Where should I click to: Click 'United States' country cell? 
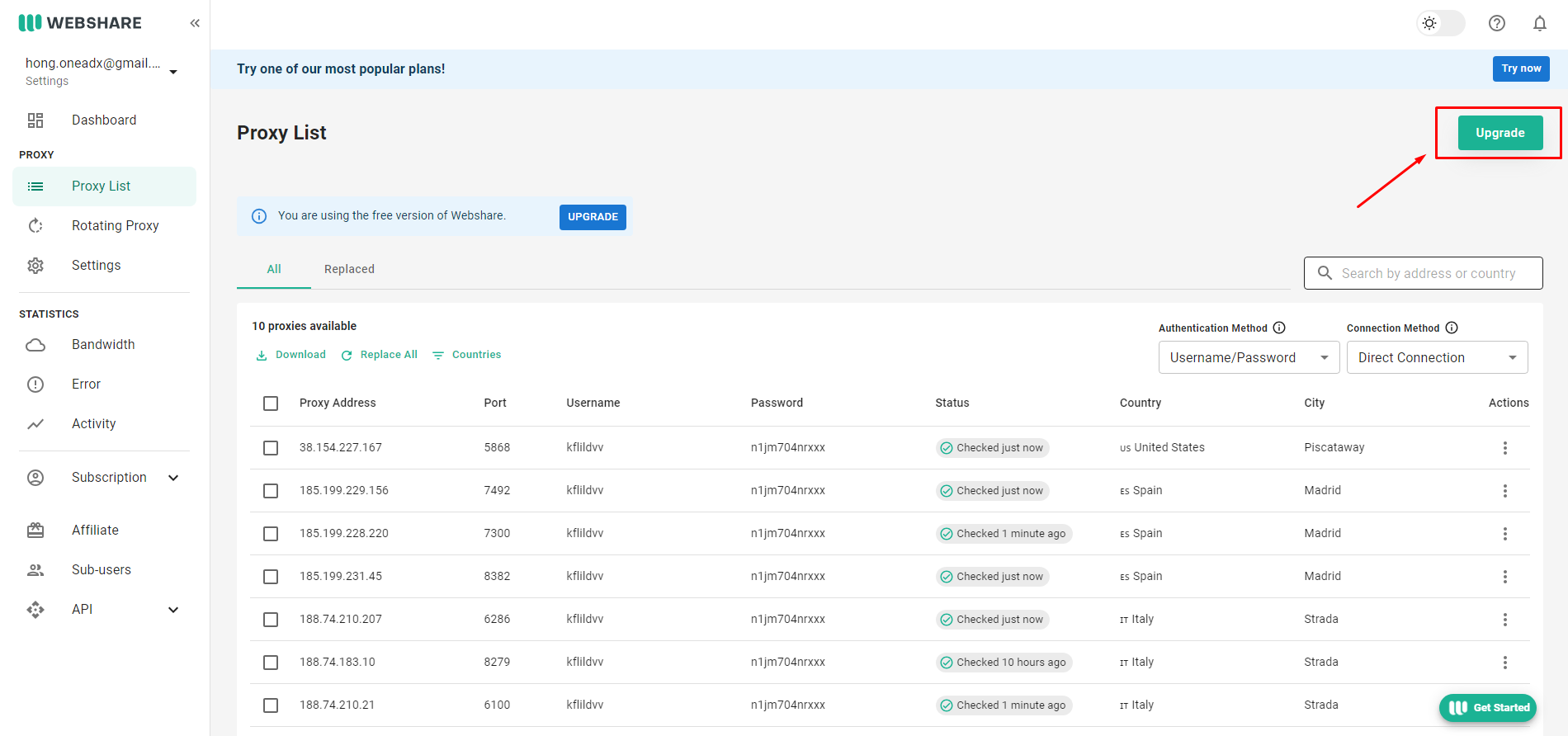[x=1162, y=448]
